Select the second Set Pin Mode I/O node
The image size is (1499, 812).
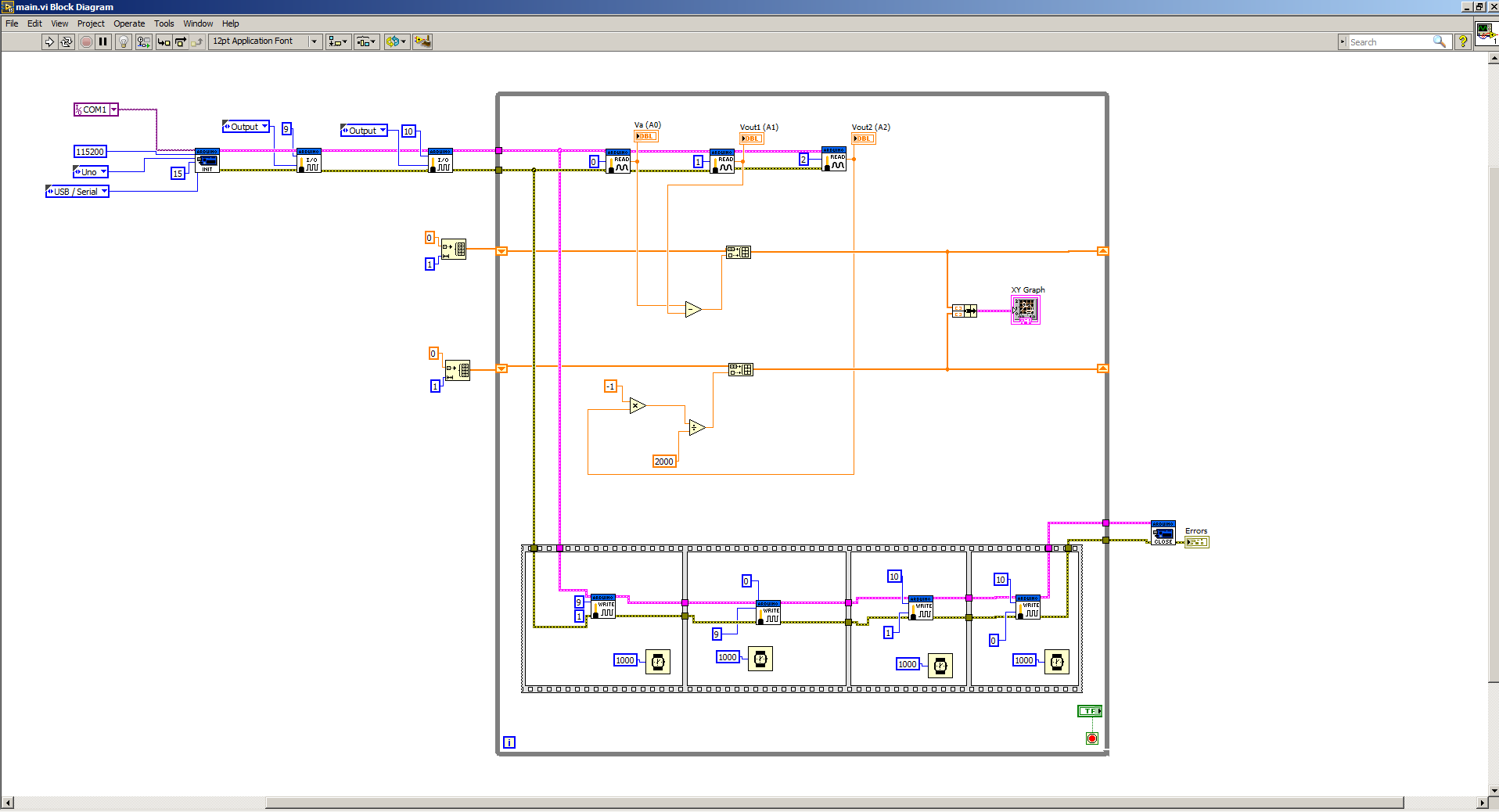pos(440,160)
